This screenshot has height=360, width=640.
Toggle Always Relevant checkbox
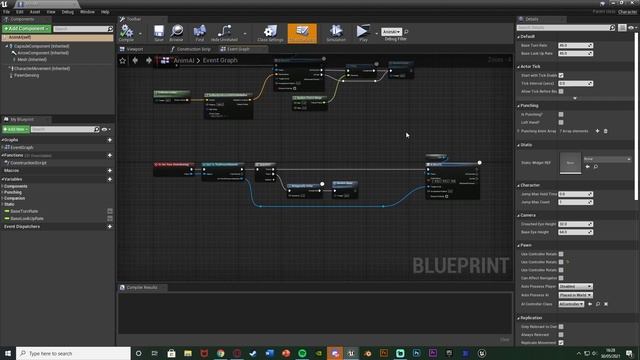tap(561, 335)
